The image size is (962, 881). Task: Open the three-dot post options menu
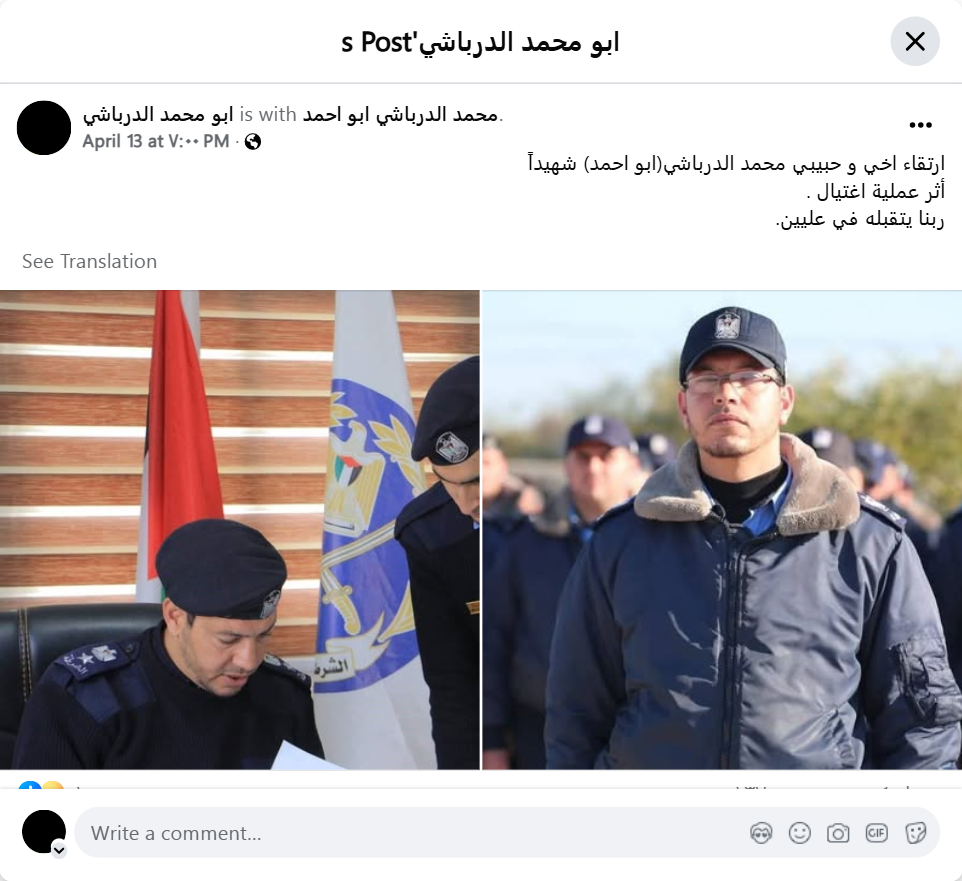pos(920,125)
